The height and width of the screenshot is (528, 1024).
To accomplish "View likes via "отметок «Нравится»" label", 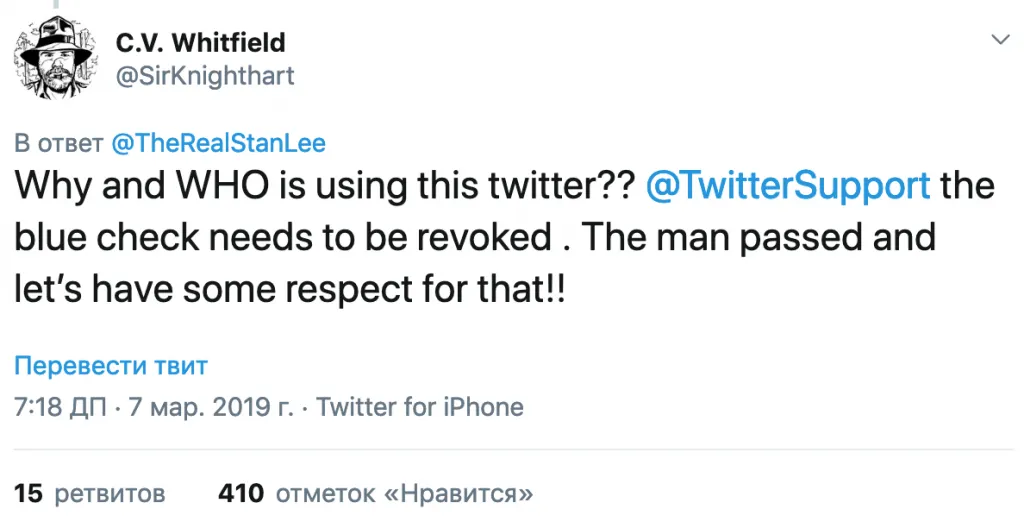I will (404, 493).
